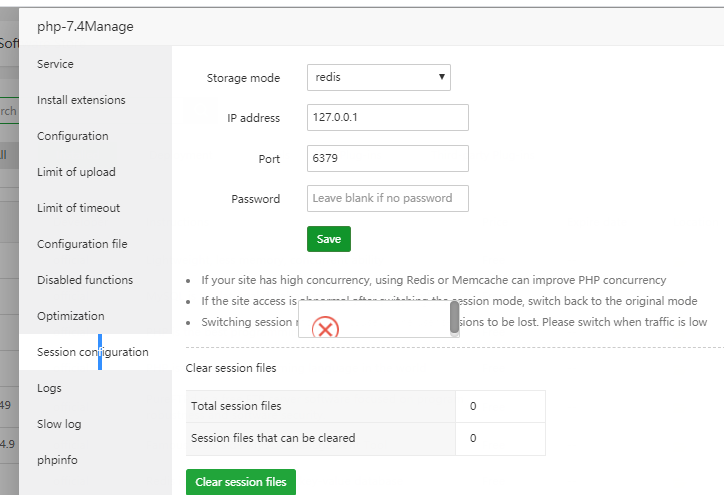Open the Service menu item
This screenshot has width=724, height=495.
pyautogui.click(x=55, y=64)
